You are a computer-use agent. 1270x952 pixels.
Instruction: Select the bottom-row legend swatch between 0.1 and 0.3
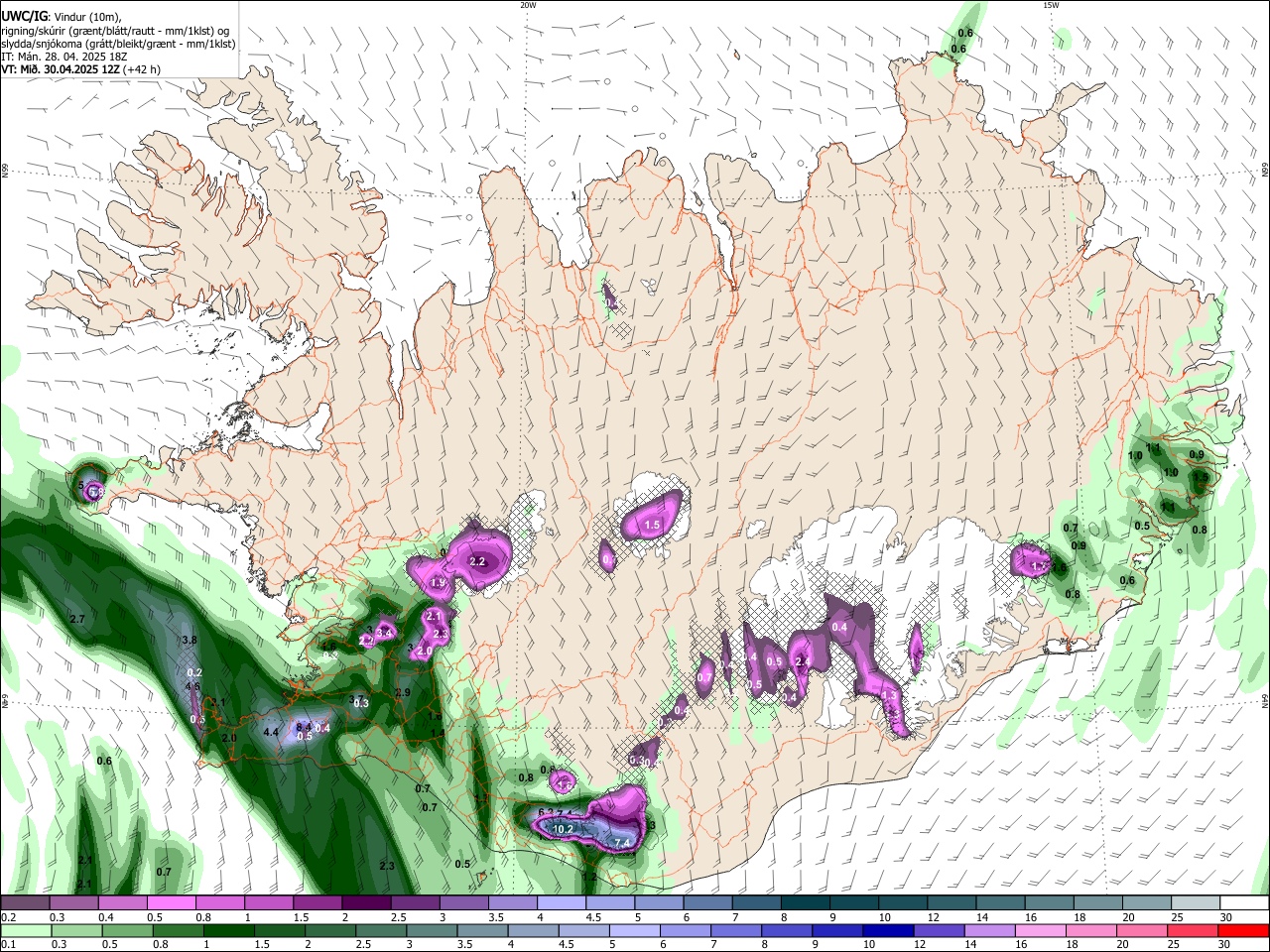[26, 930]
